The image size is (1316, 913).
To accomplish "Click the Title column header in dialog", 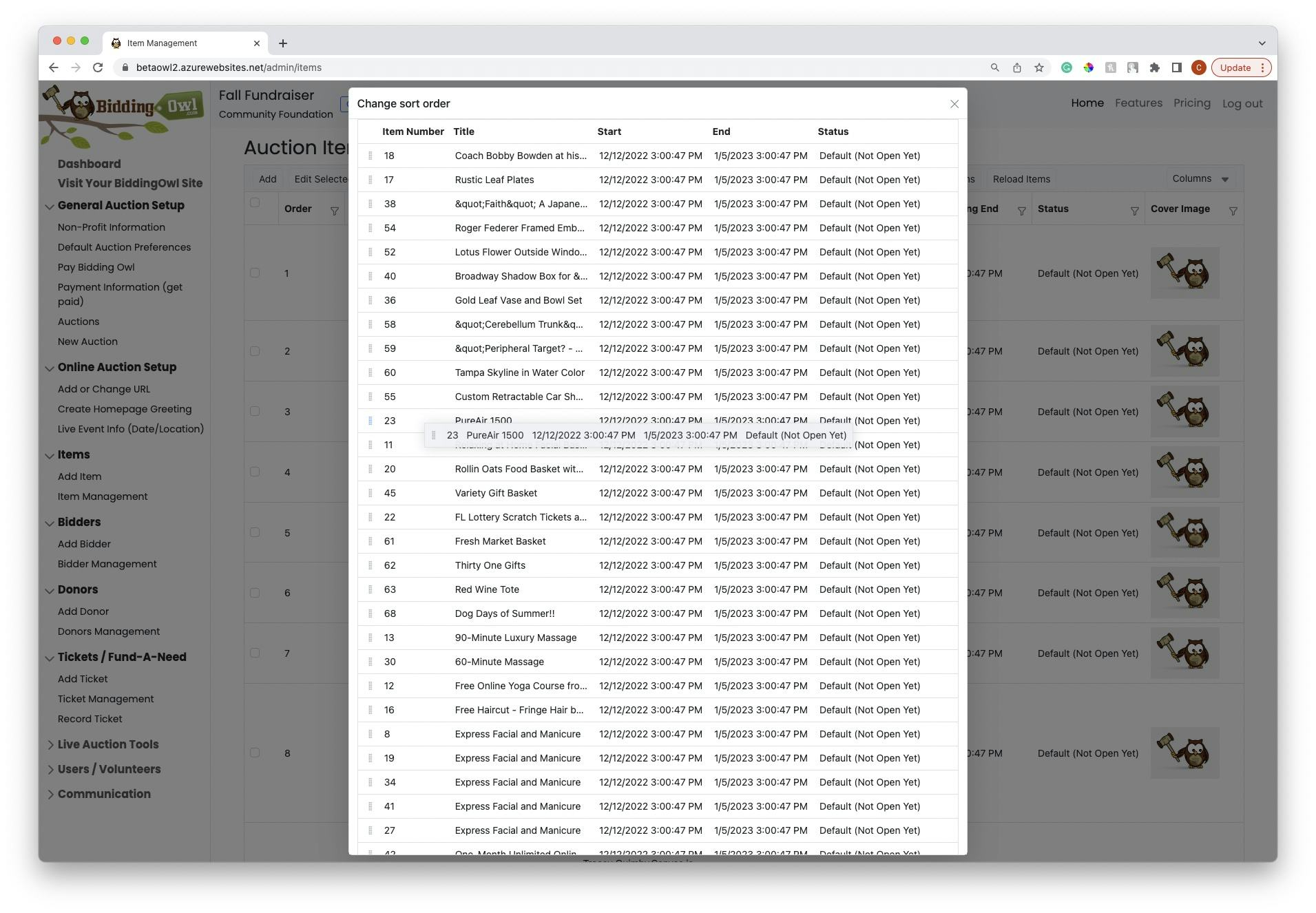I will (x=463, y=132).
